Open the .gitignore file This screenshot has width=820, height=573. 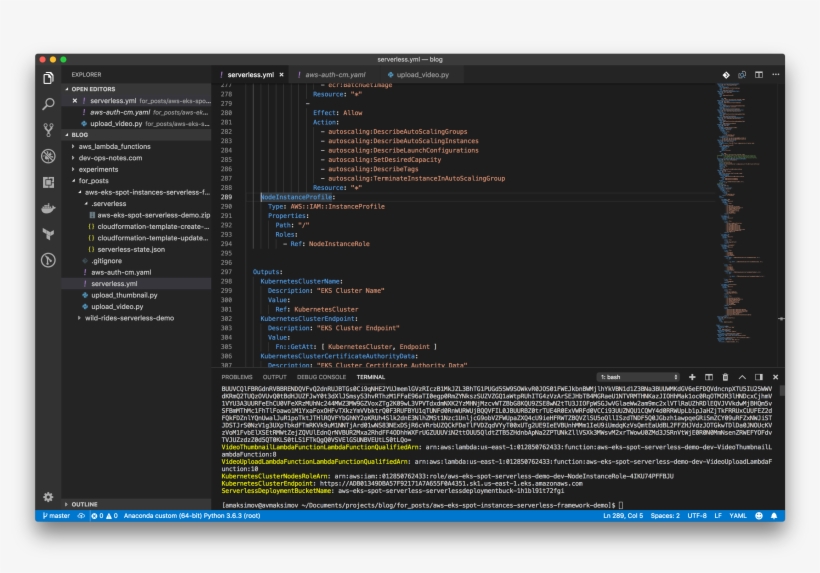pyautogui.click(x=106, y=261)
